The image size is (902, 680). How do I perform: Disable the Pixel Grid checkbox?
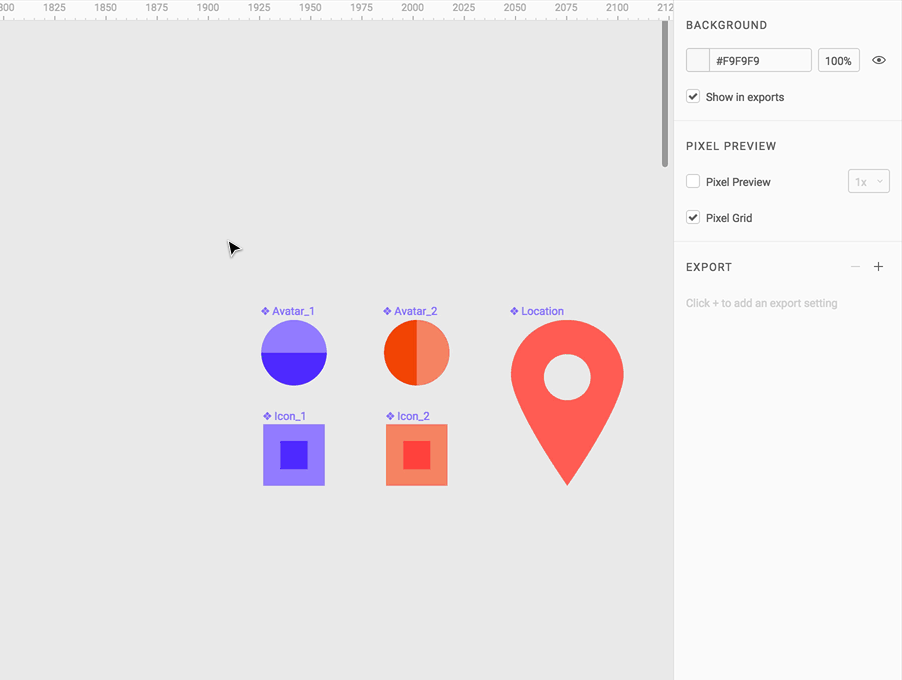tap(693, 217)
